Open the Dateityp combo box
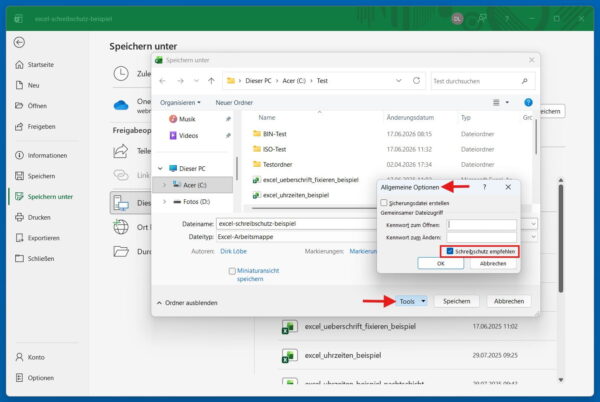 (296, 237)
